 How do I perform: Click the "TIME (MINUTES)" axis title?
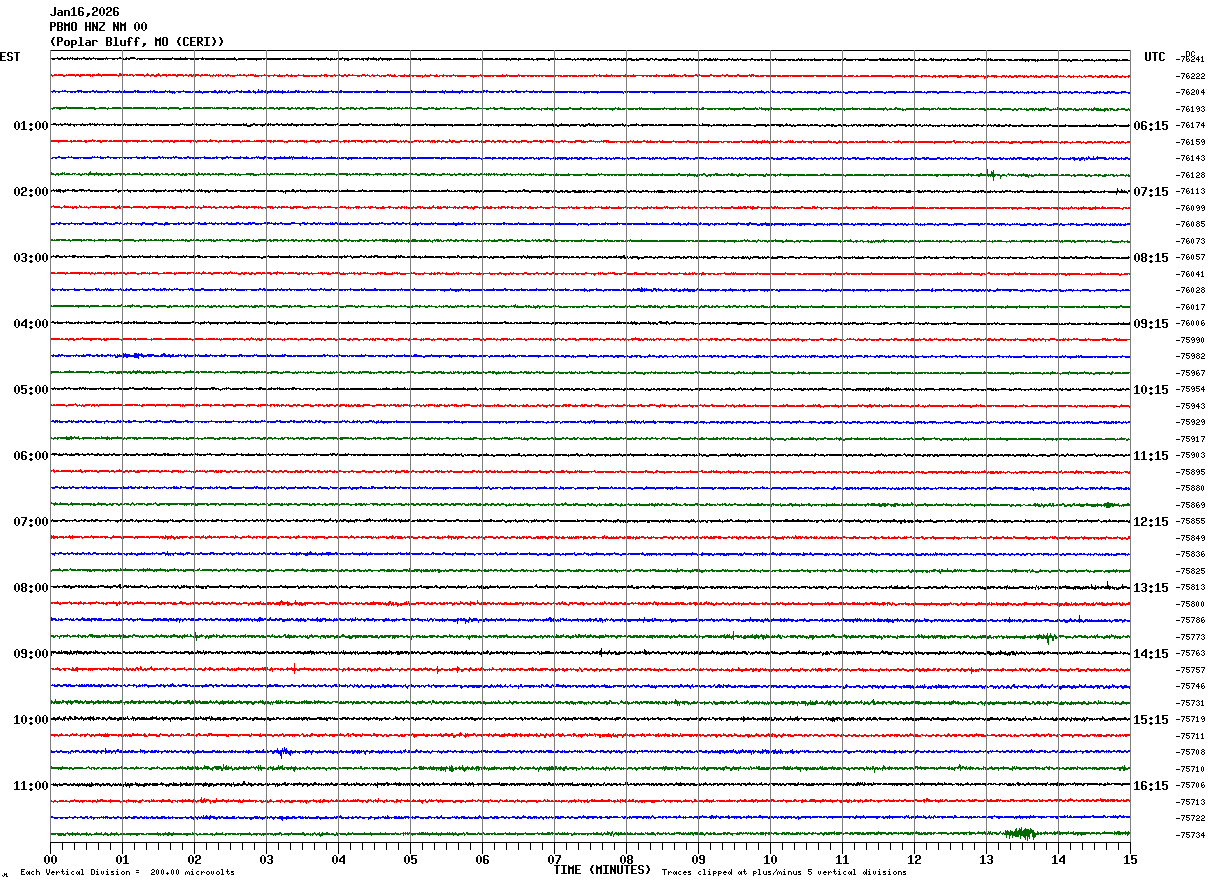point(602,870)
